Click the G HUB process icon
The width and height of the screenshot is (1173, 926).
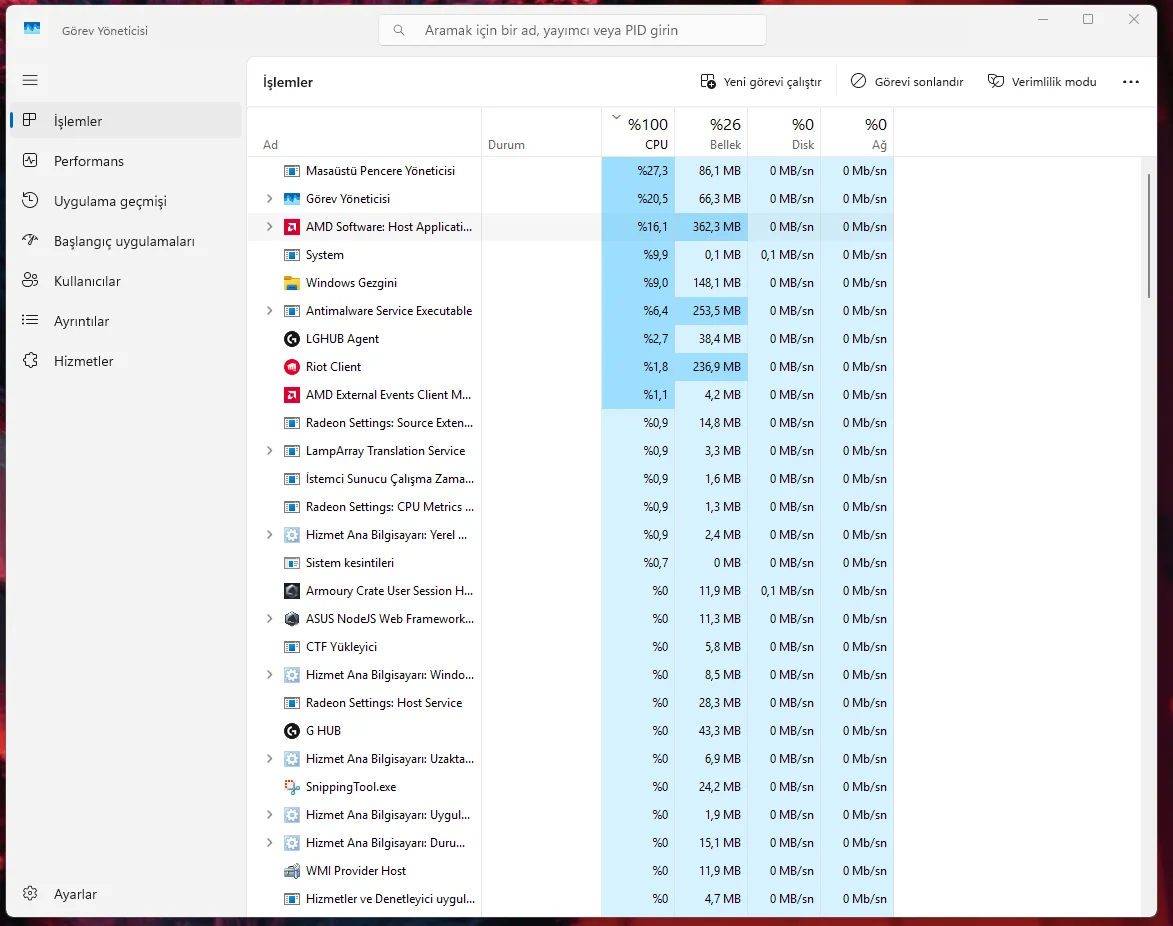point(292,731)
